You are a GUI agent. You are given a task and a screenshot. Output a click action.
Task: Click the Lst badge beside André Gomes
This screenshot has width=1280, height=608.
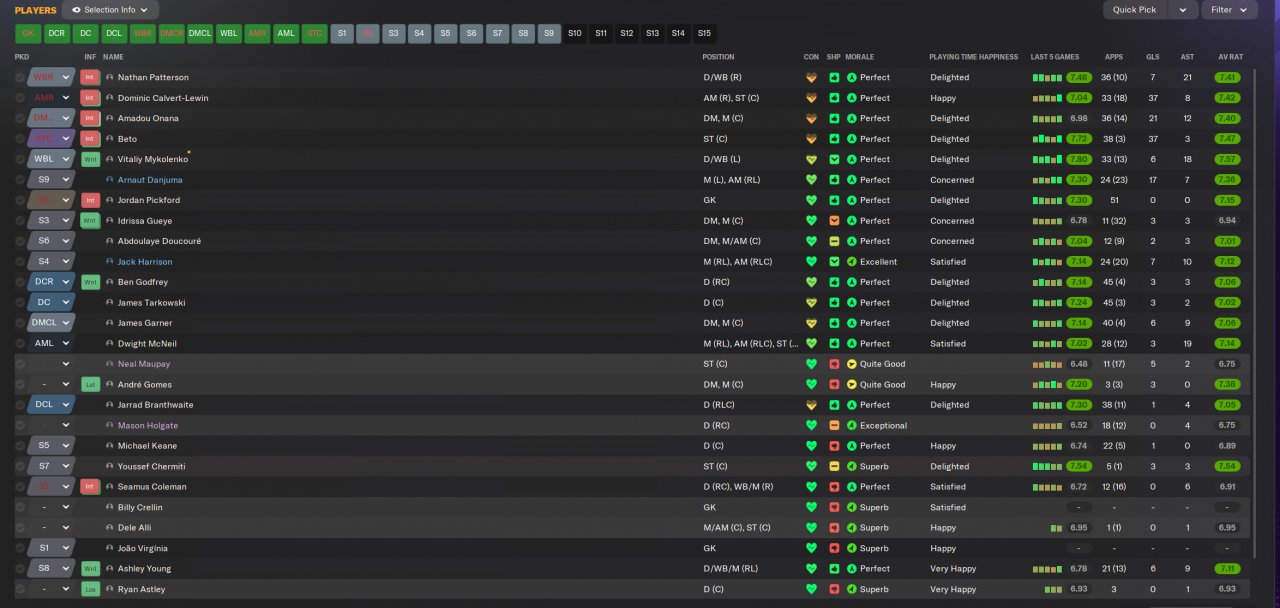click(90, 384)
